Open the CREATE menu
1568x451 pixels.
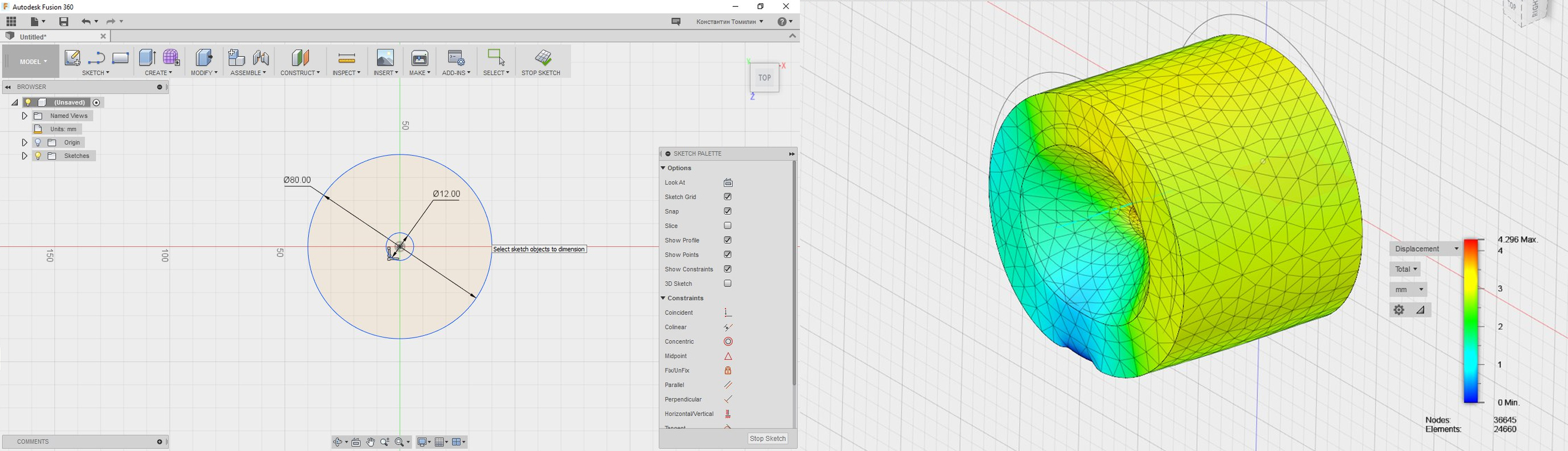click(x=158, y=73)
